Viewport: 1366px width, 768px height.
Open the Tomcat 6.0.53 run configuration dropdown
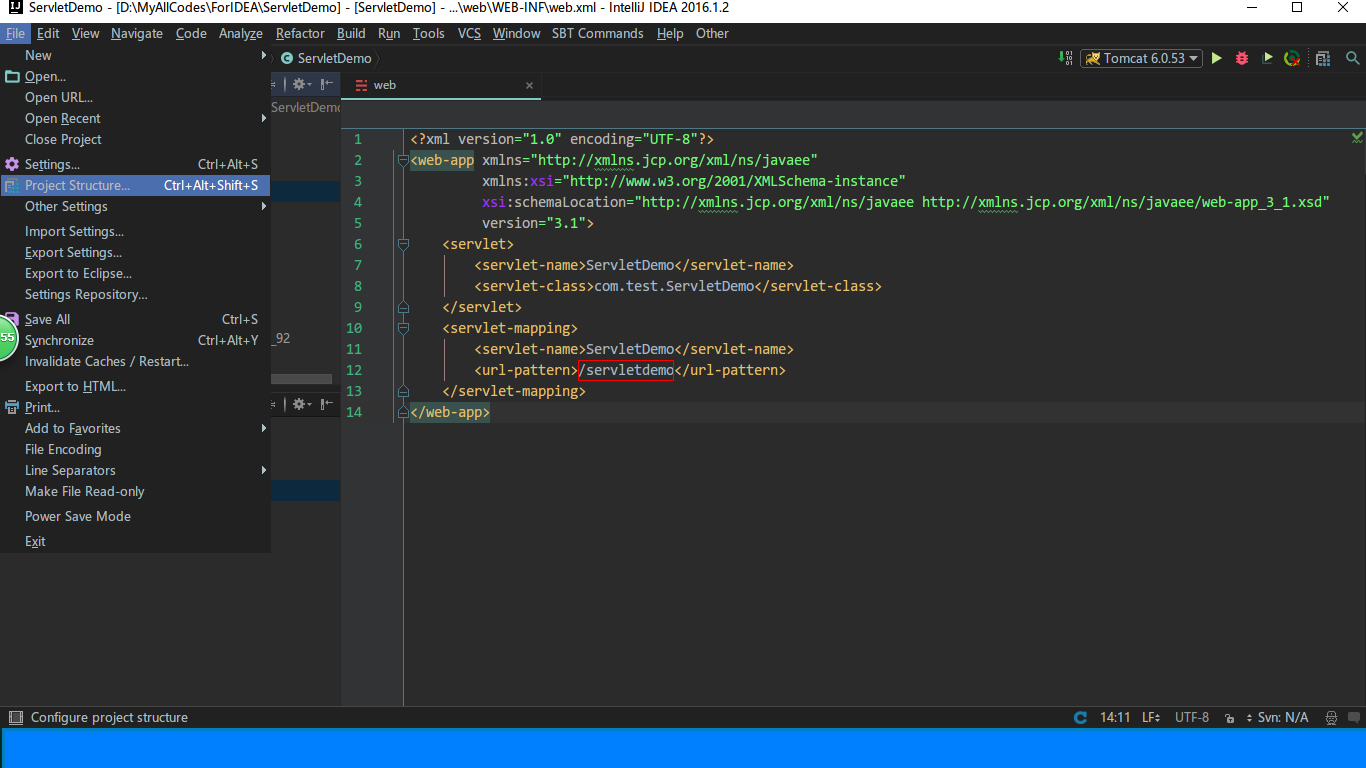click(x=1141, y=58)
